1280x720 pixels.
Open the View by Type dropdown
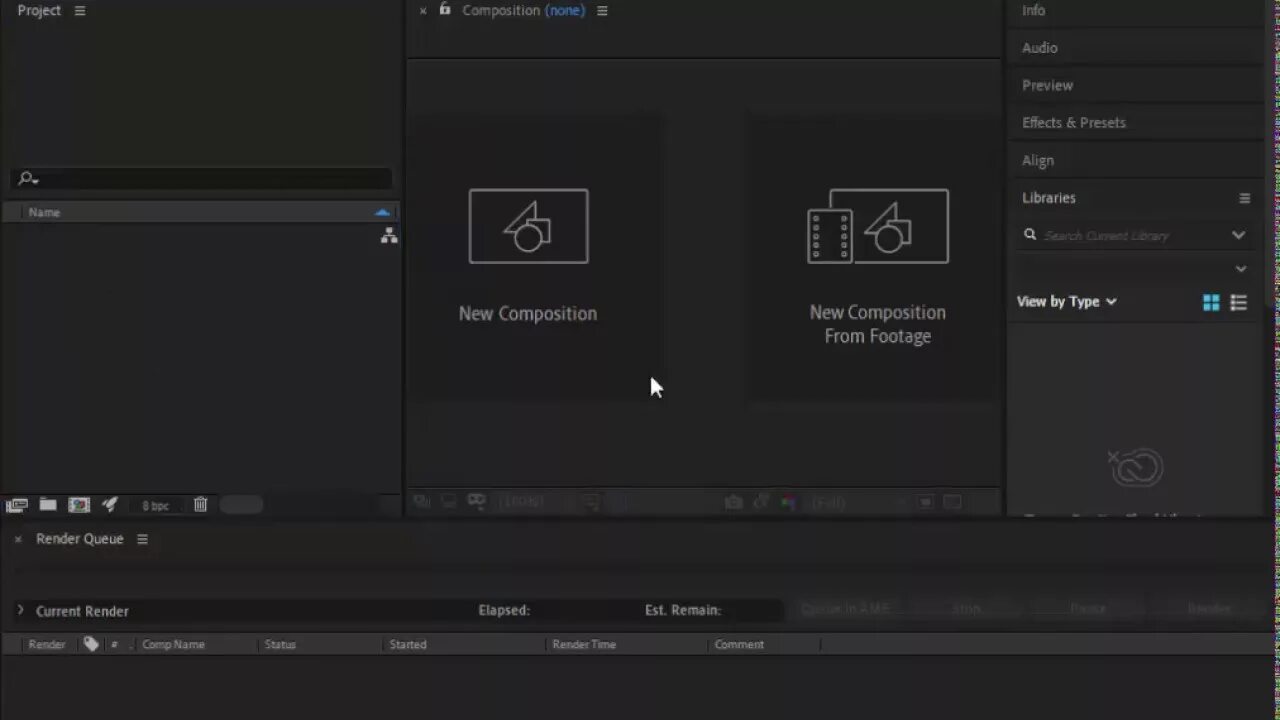click(1067, 301)
